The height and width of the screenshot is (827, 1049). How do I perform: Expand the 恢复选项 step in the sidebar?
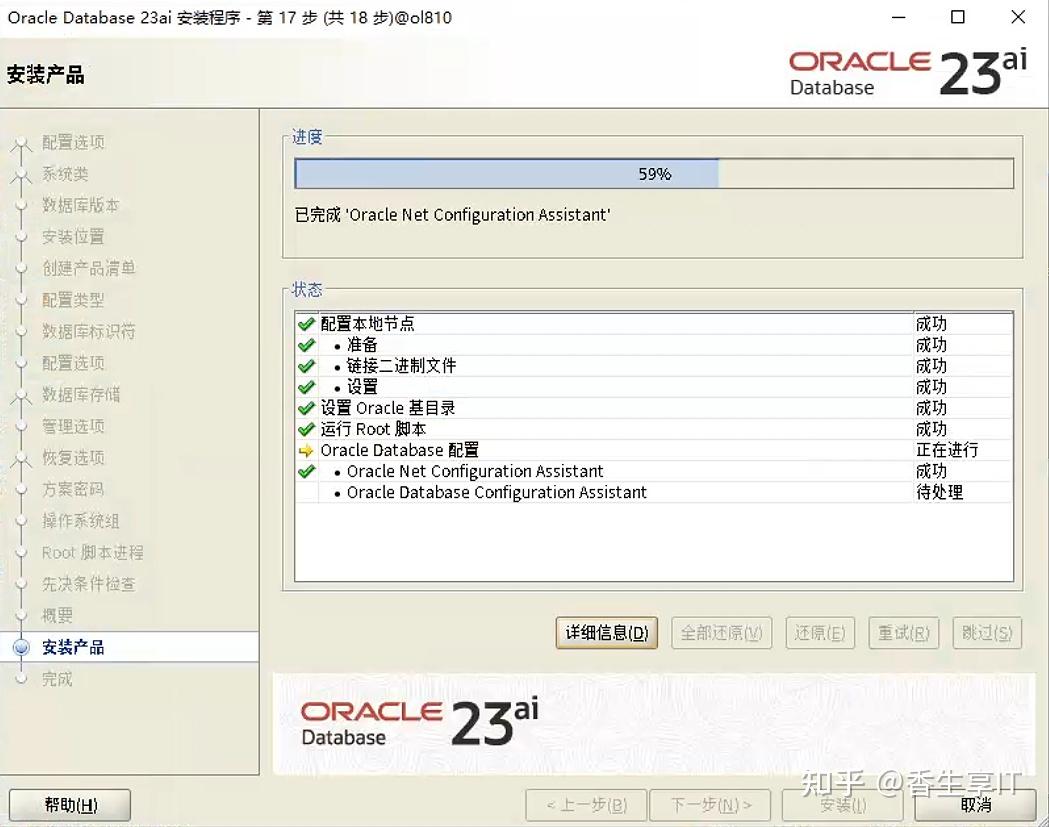click(x=22, y=458)
